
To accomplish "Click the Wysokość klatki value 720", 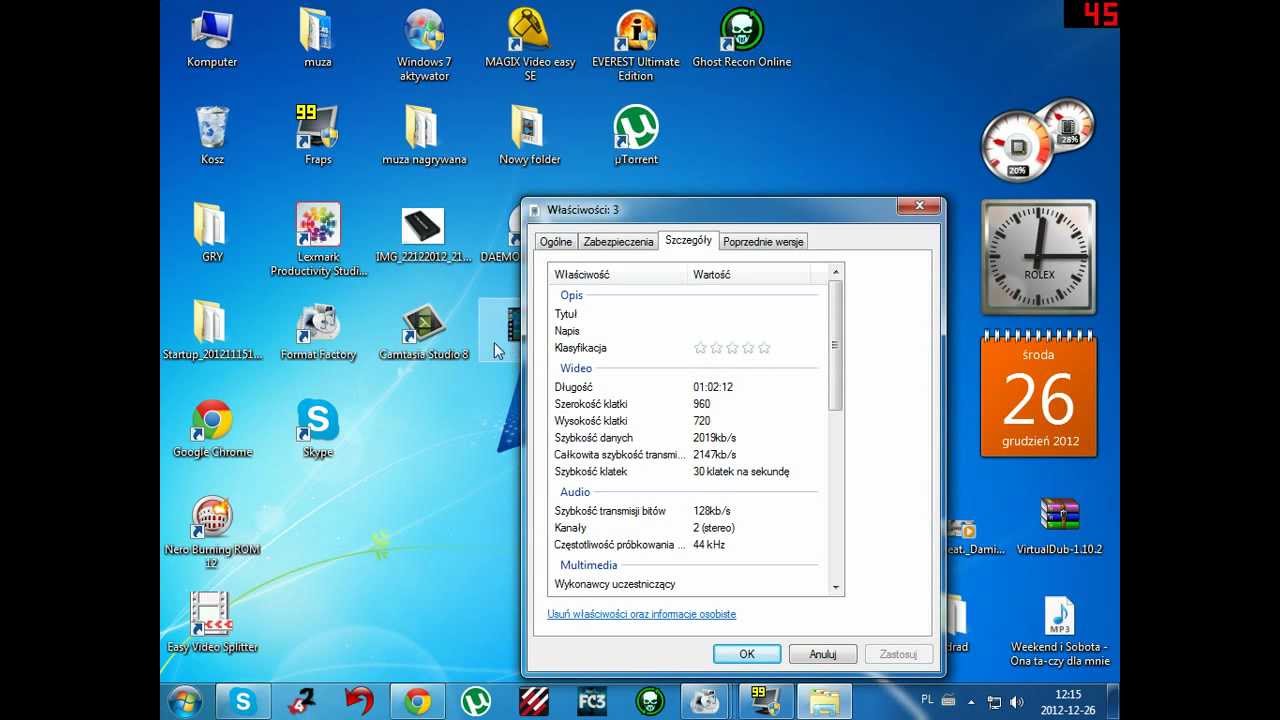I will point(702,421).
